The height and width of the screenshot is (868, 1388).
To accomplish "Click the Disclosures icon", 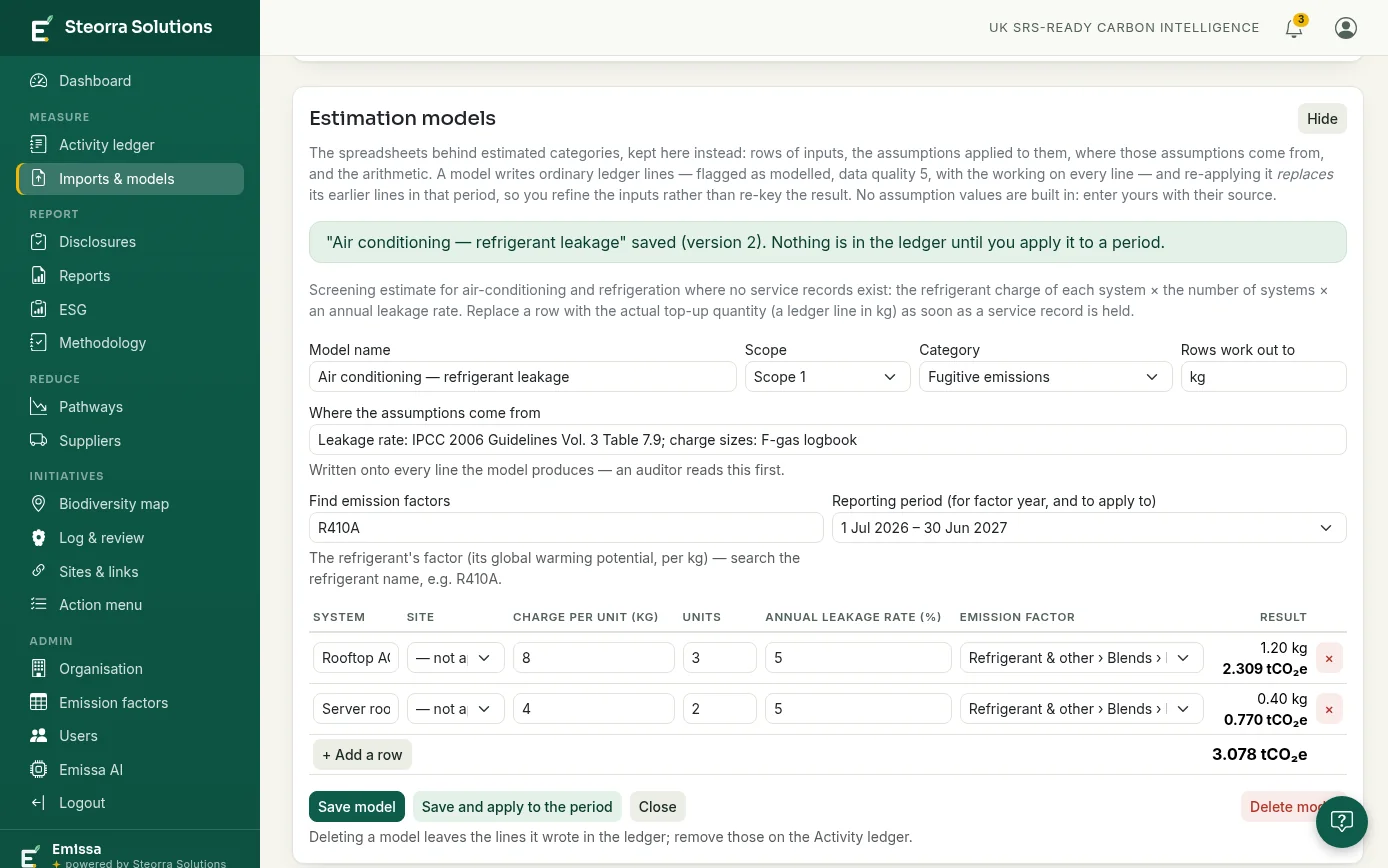I will pos(39,242).
